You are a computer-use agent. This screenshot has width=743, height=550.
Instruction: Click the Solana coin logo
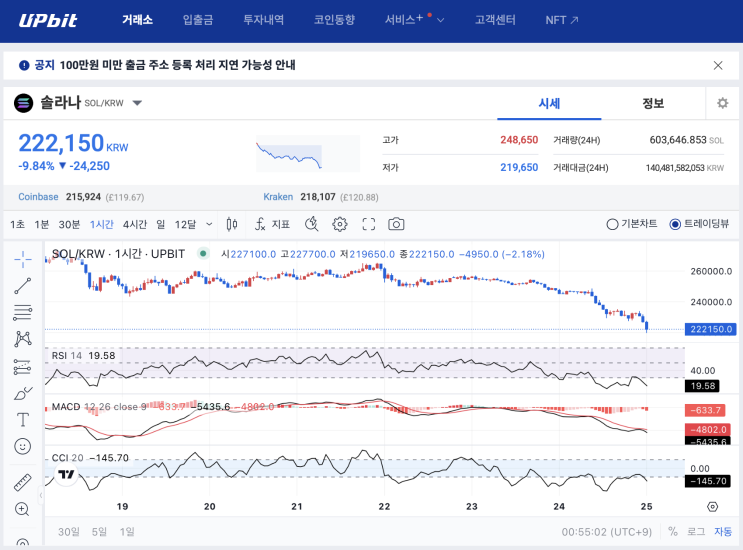(x=23, y=103)
